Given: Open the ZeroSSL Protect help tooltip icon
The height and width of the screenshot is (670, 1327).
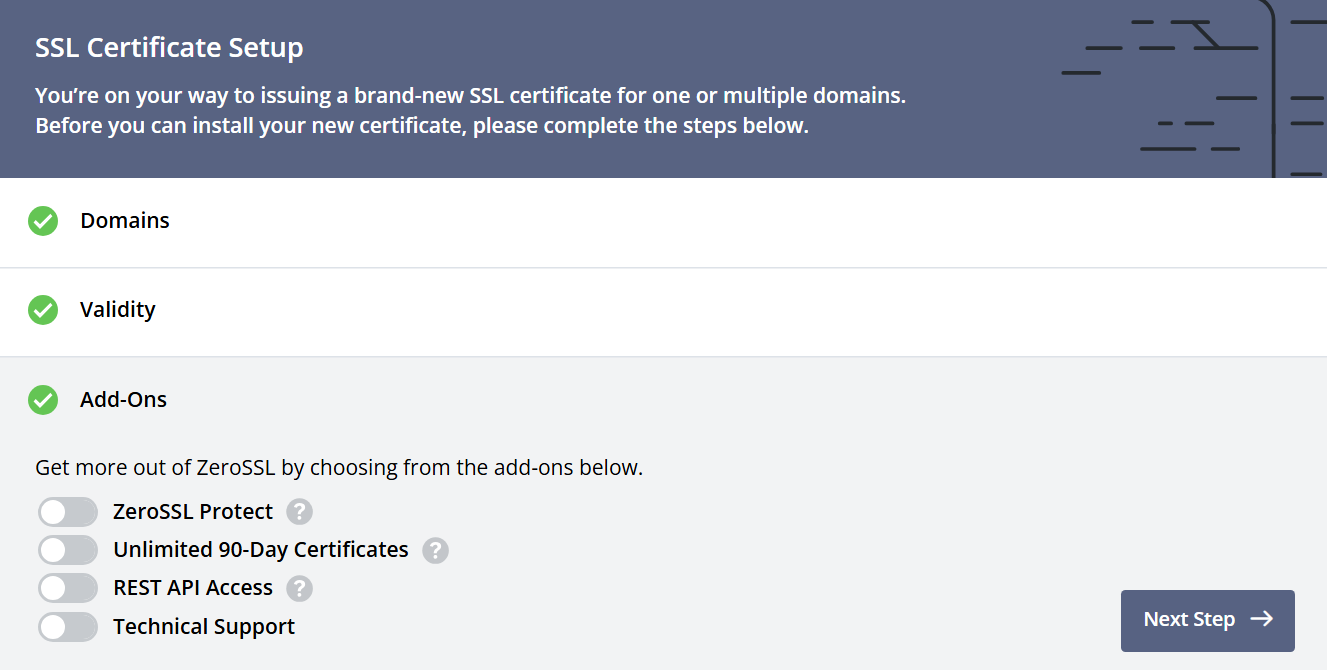Looking at the screenshot, I should coord(299,512).
